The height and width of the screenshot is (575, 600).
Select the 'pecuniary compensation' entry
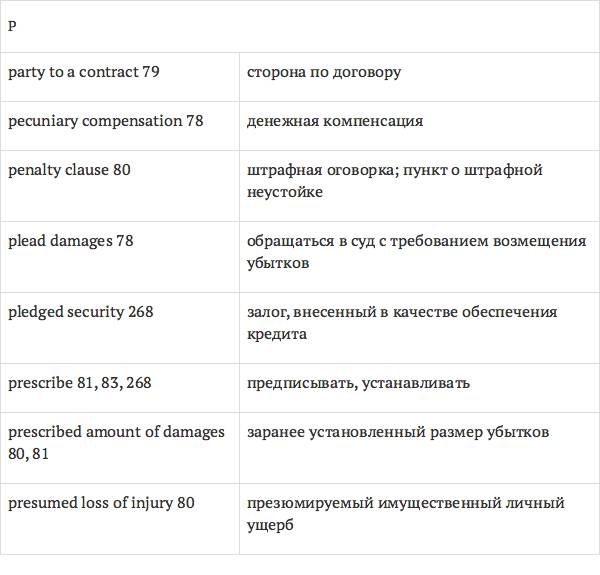pyautogui.click(x=95, y=121)
